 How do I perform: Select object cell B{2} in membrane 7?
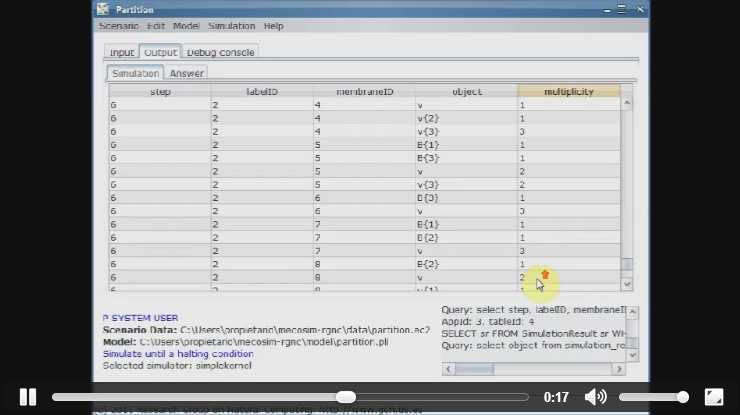(466, 237)
